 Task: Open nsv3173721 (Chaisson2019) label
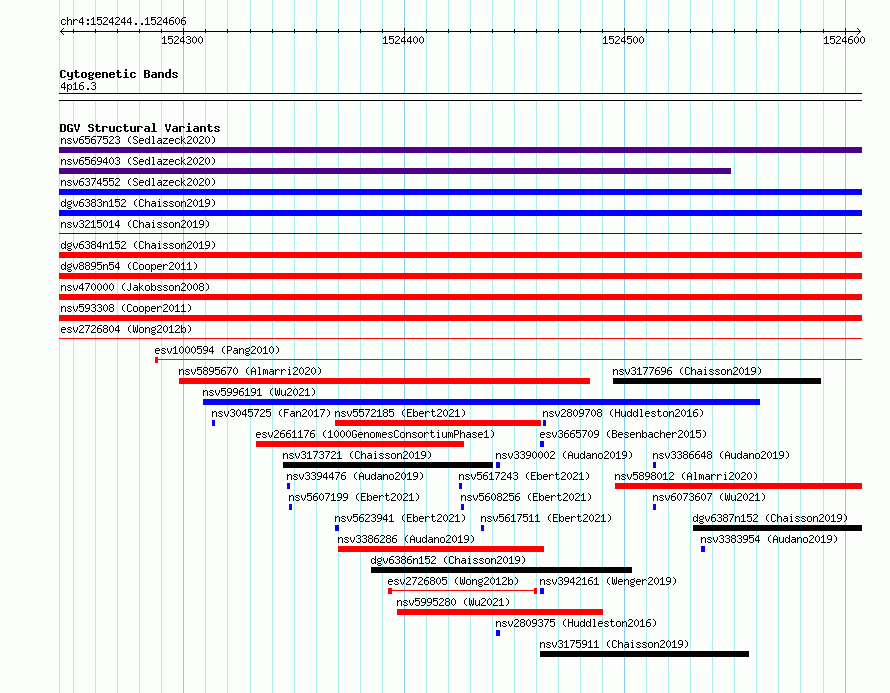coord(357,455)
